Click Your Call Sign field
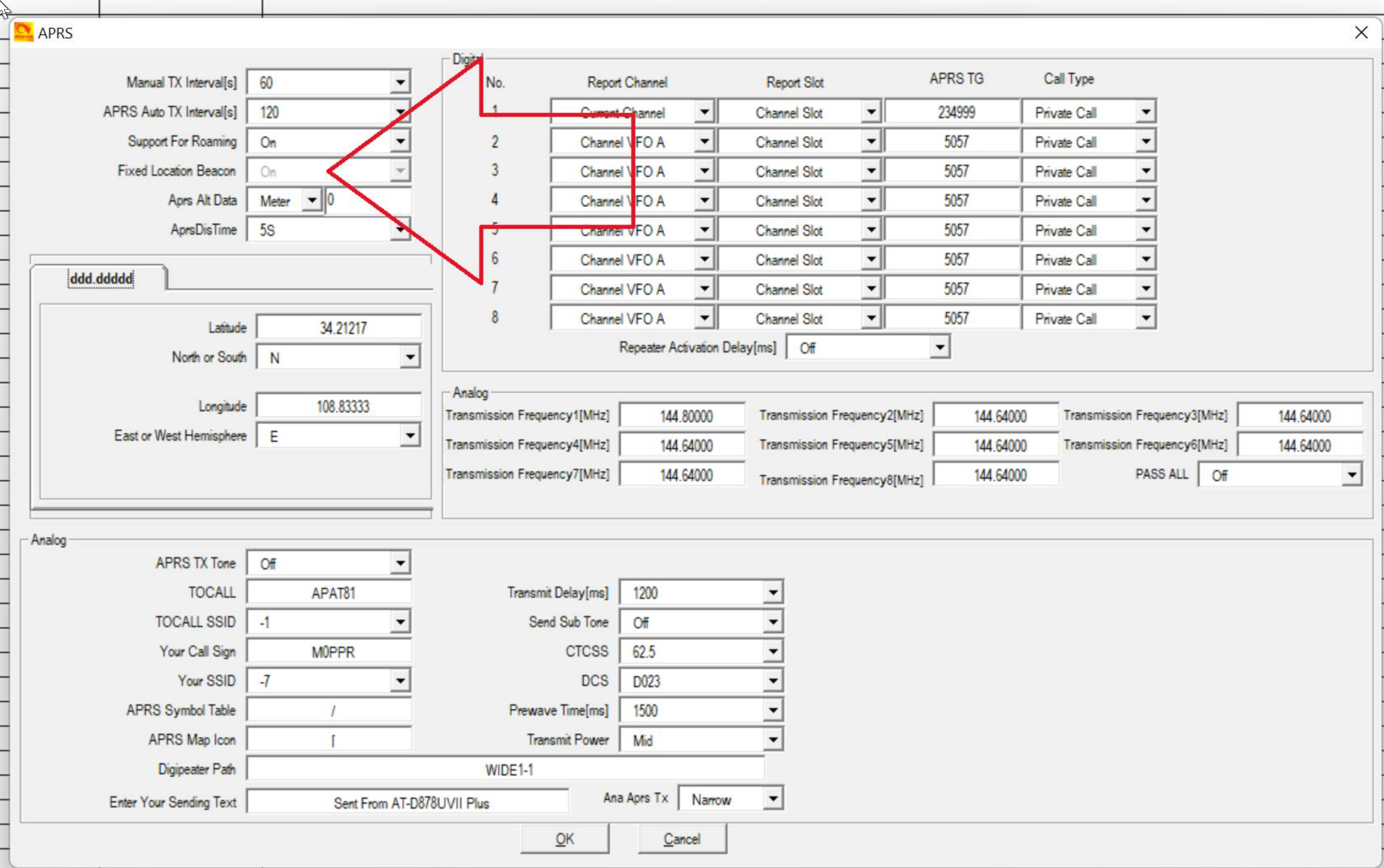The image size is (1384, 868). click(329, 651)
